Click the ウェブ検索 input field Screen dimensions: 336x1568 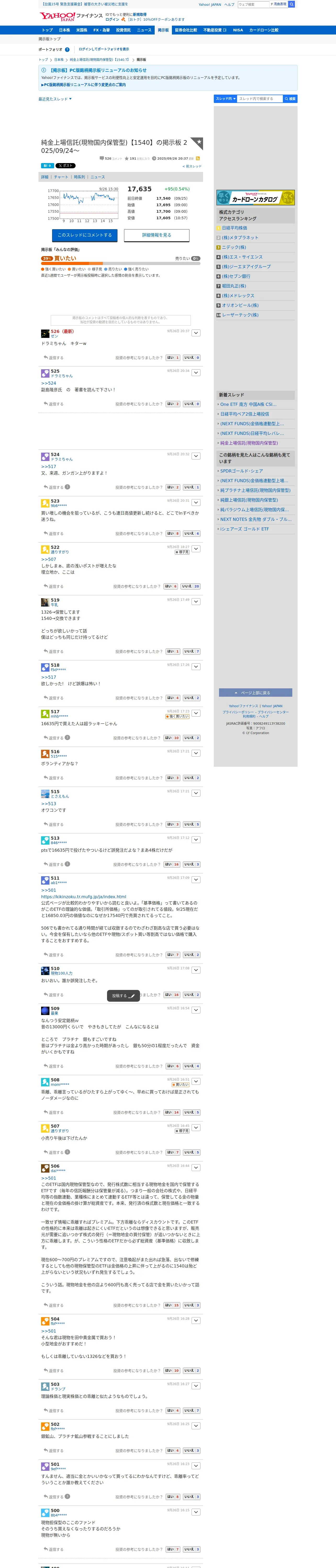coord(253,4)
